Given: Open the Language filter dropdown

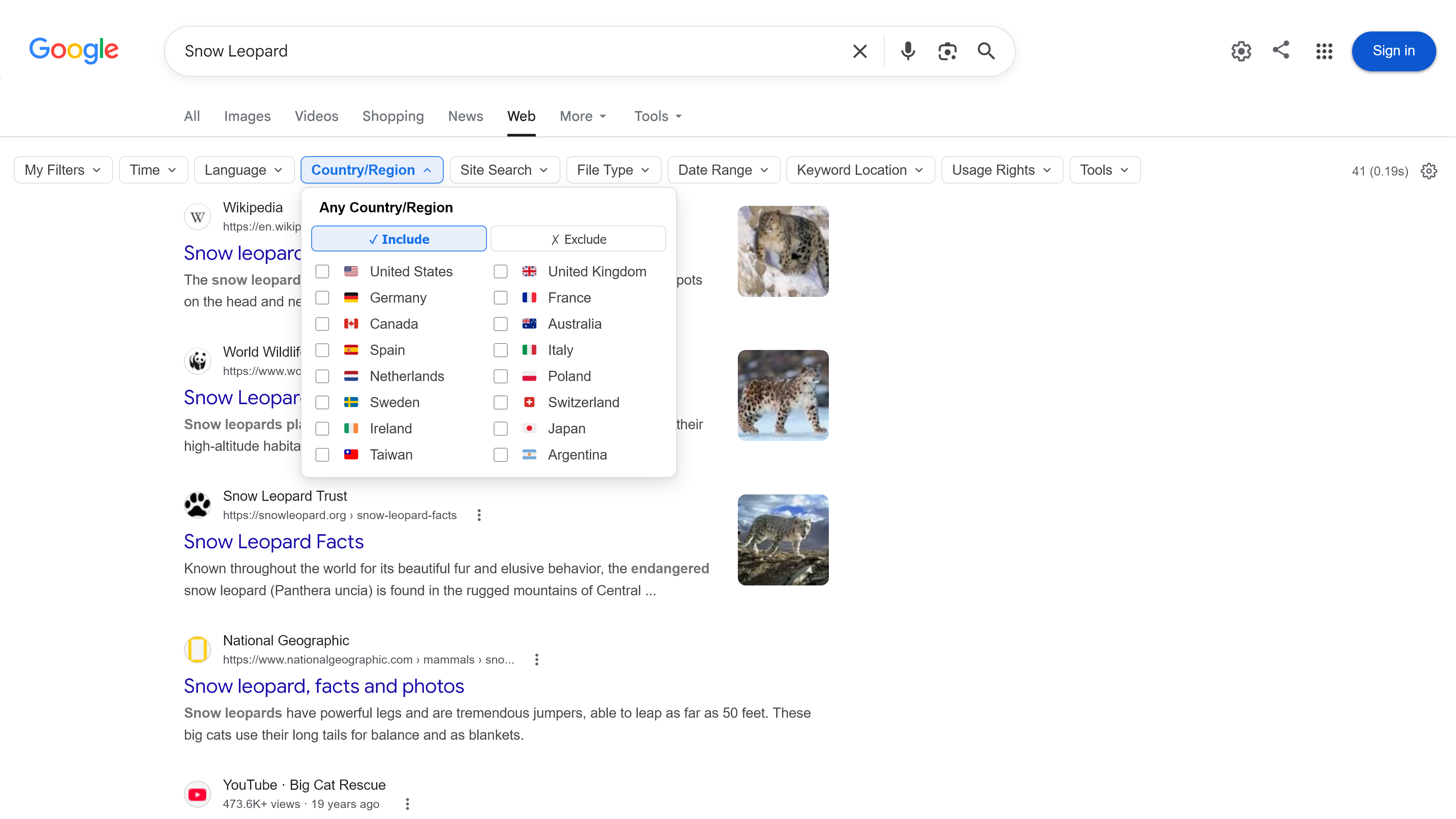Looking at the screenshot, I should pos(244,170).
